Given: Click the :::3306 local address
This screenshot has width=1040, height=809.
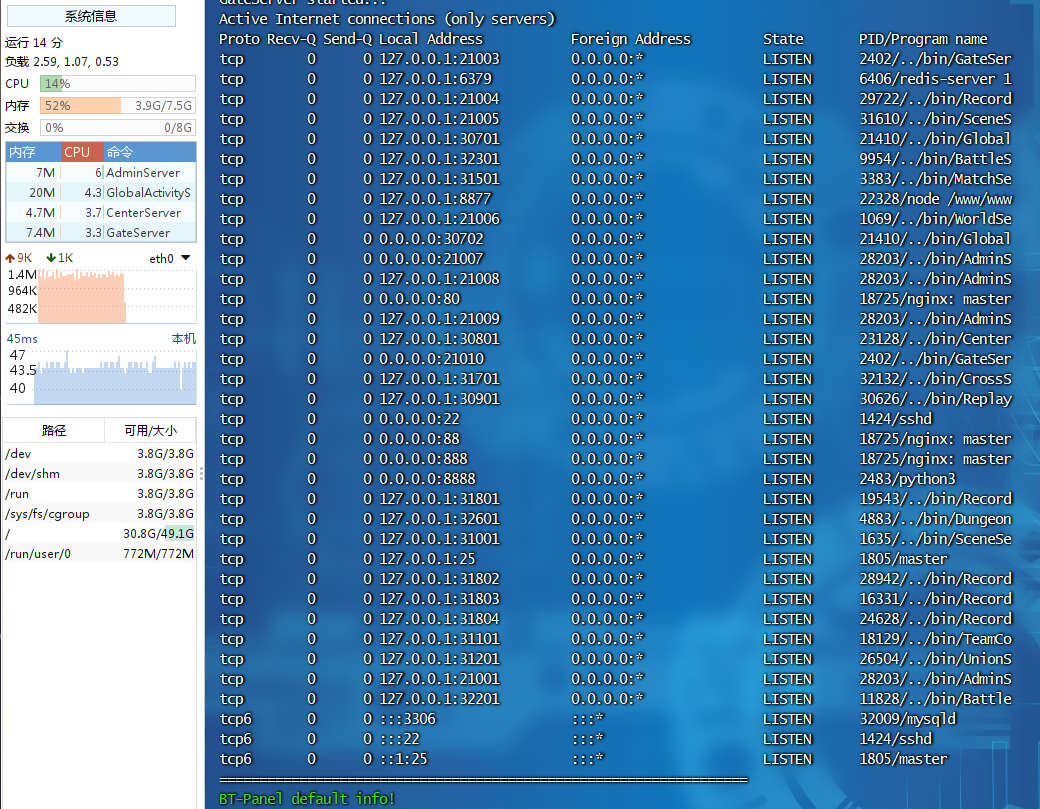Looking at the screenshot, I should [407, 718].
